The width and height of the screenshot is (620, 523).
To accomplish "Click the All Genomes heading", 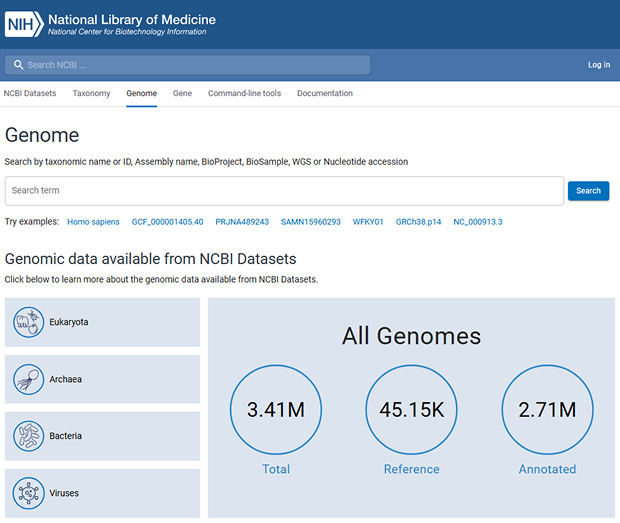I will pos(412,336).
